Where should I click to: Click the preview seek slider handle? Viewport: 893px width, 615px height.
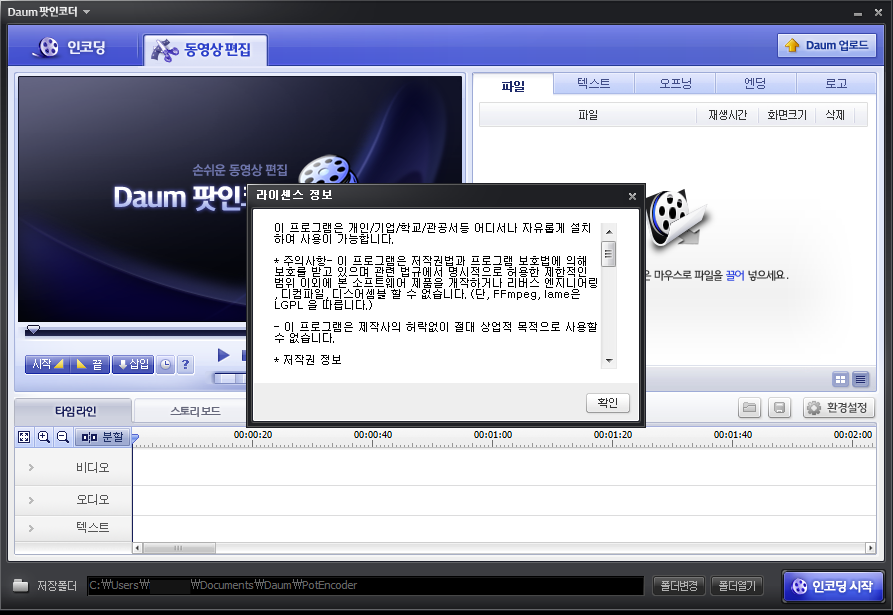click(34, 329)
